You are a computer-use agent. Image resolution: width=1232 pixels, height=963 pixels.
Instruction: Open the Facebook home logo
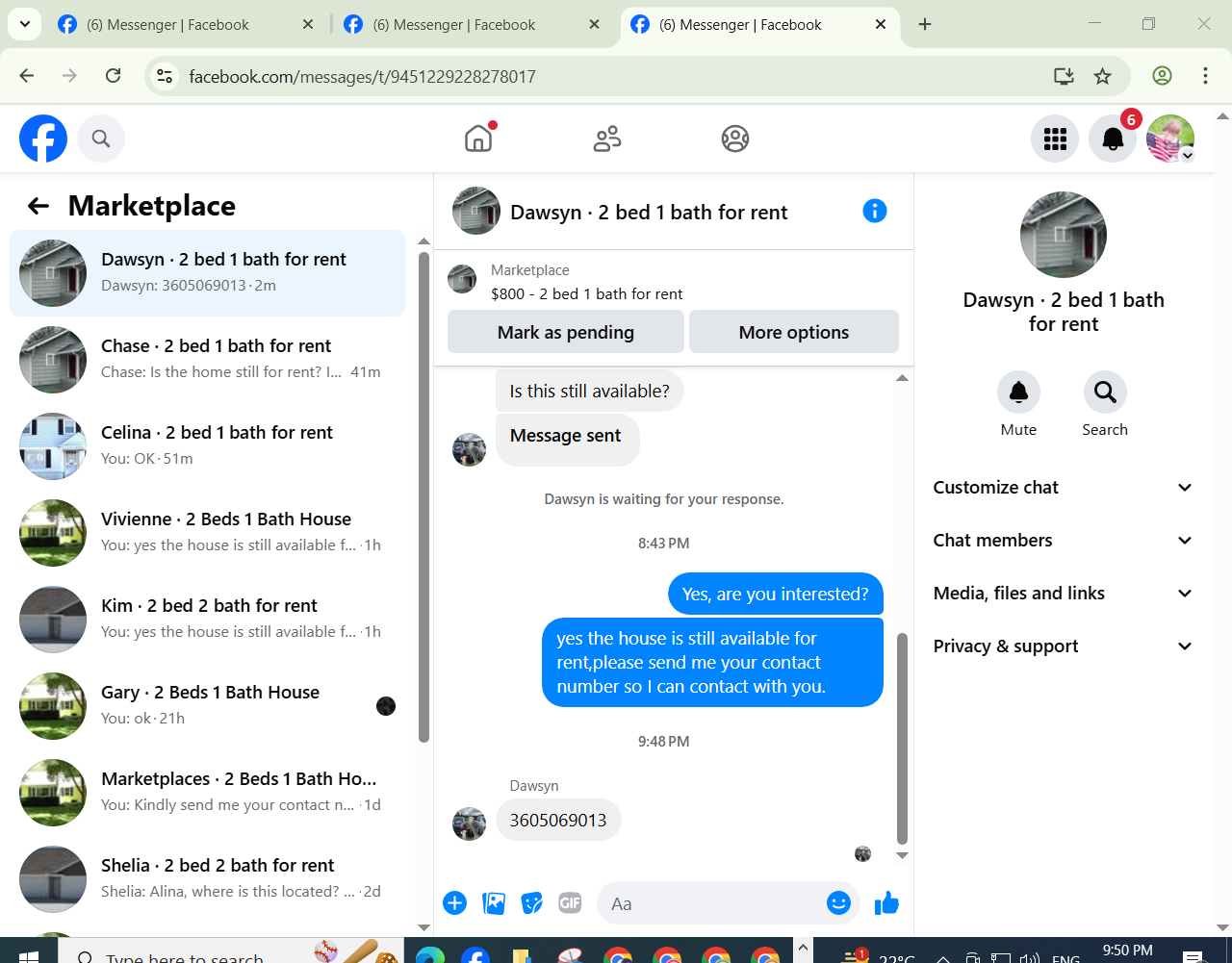point(43,139)
